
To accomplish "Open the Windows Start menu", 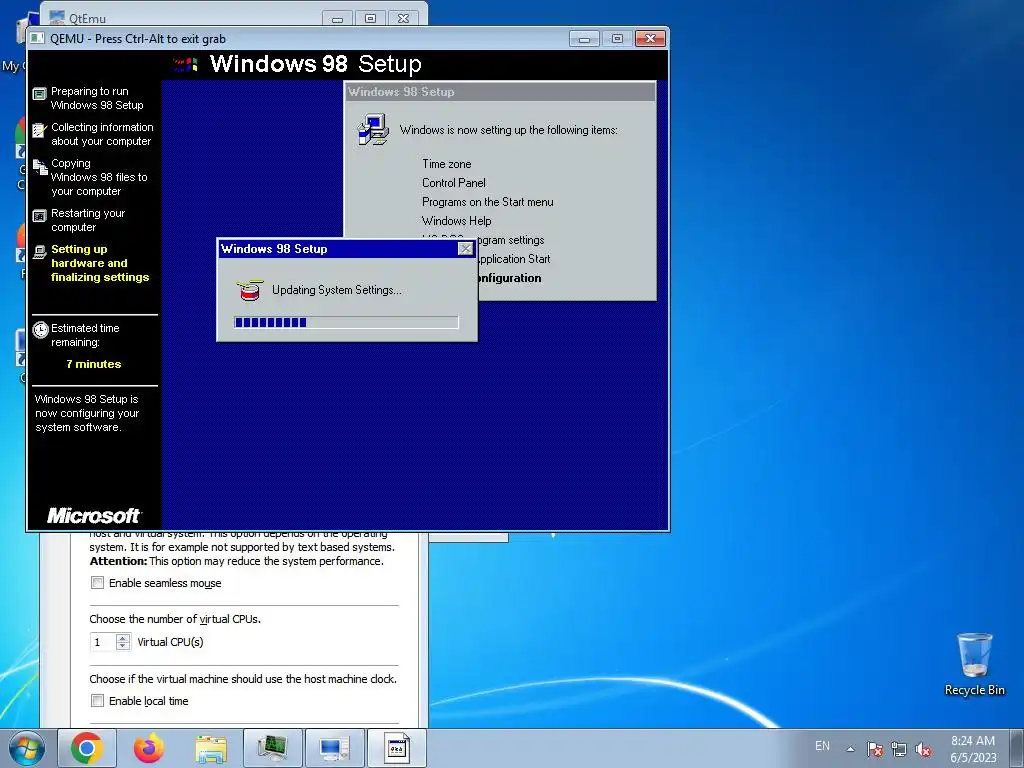I will click(26, 748).
